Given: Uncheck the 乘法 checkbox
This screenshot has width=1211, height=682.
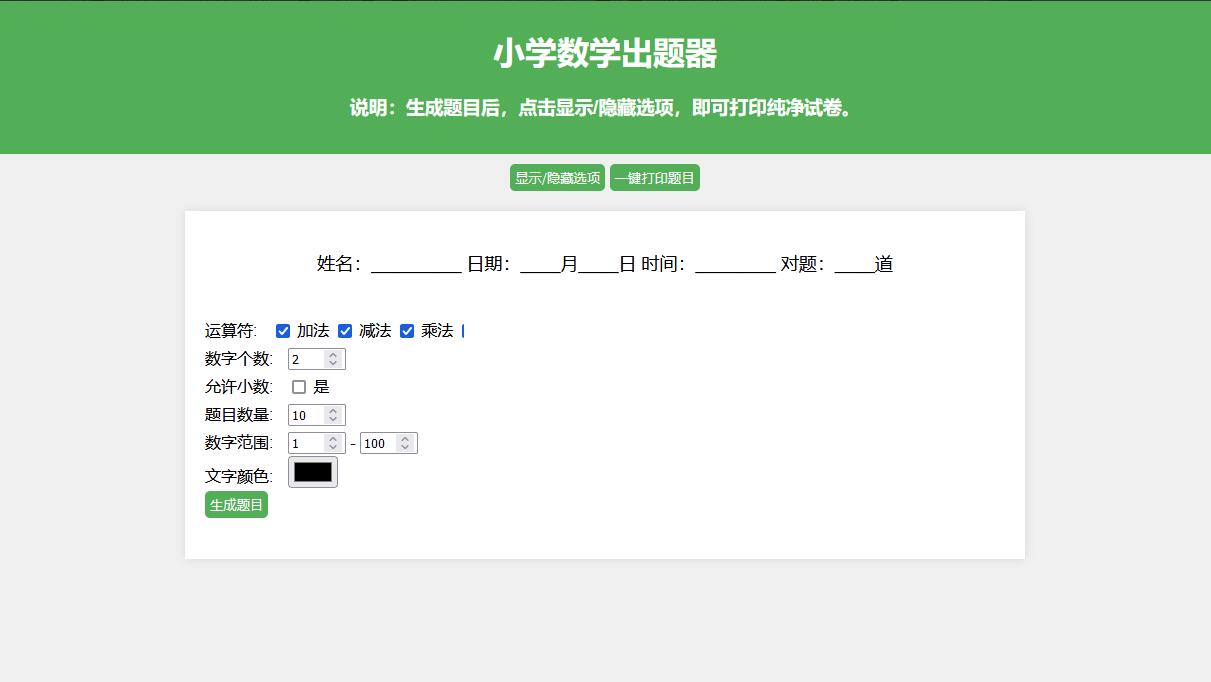Looking at the screenshot, I should tap(407, 331).
